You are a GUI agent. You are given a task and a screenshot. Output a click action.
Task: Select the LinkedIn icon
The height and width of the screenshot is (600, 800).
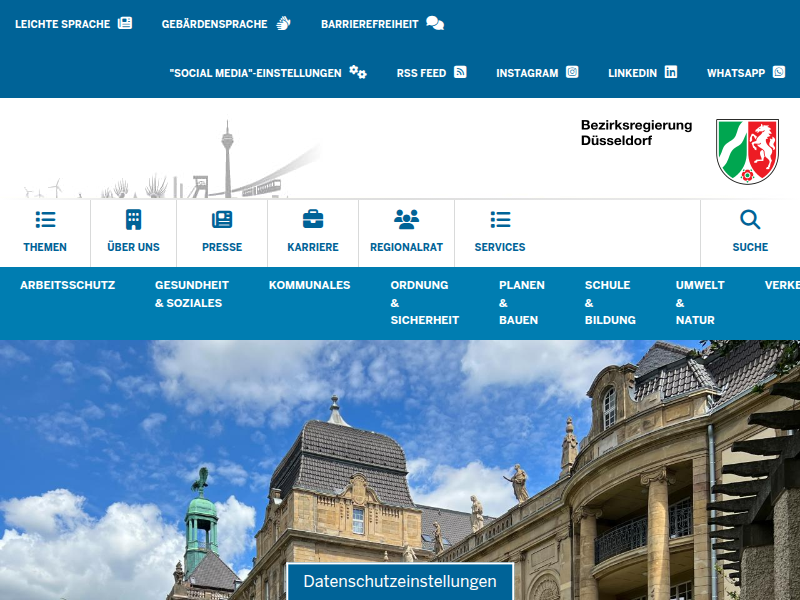tap(669, 72)
